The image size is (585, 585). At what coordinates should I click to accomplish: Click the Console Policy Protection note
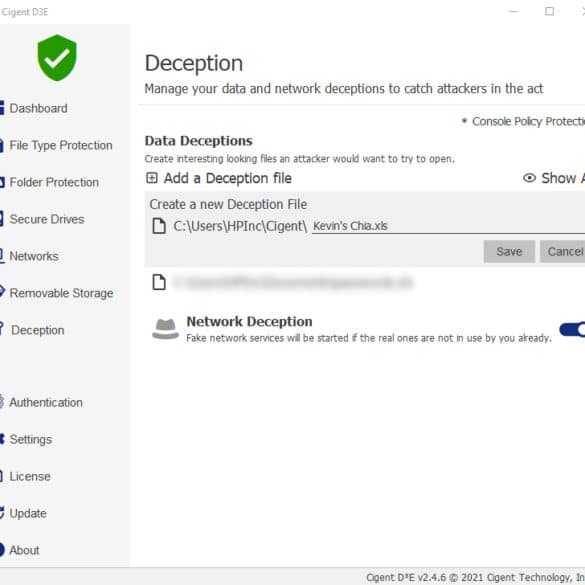tap(523, 122)
